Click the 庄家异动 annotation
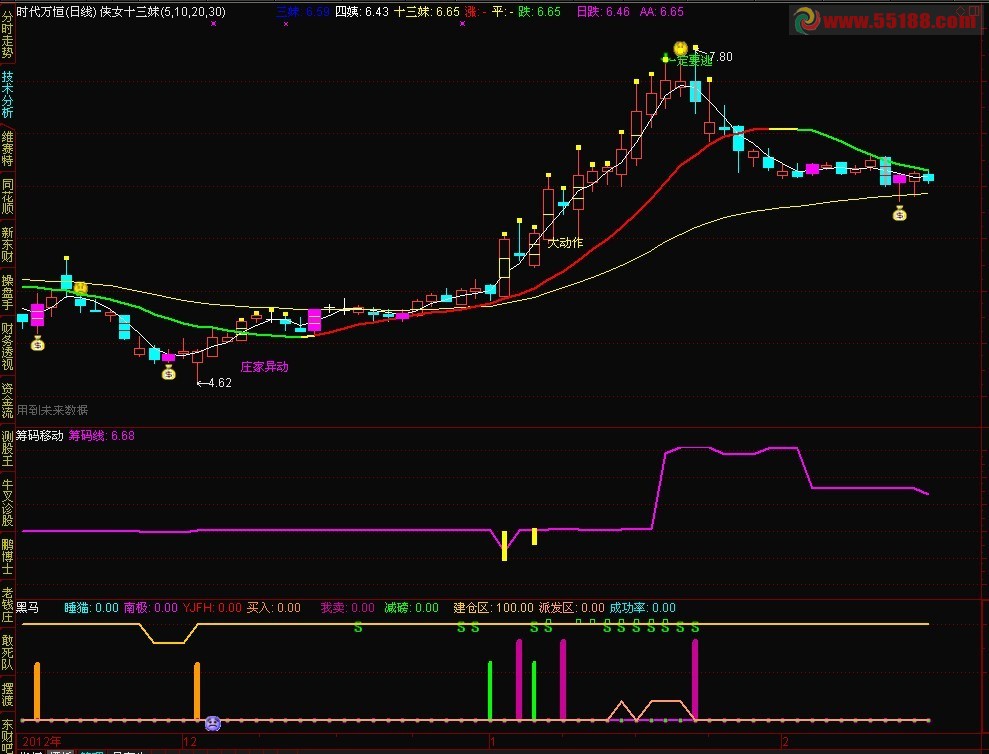This screenshot has width=989, height=754. pyautogui.click(x=264, y=367)
